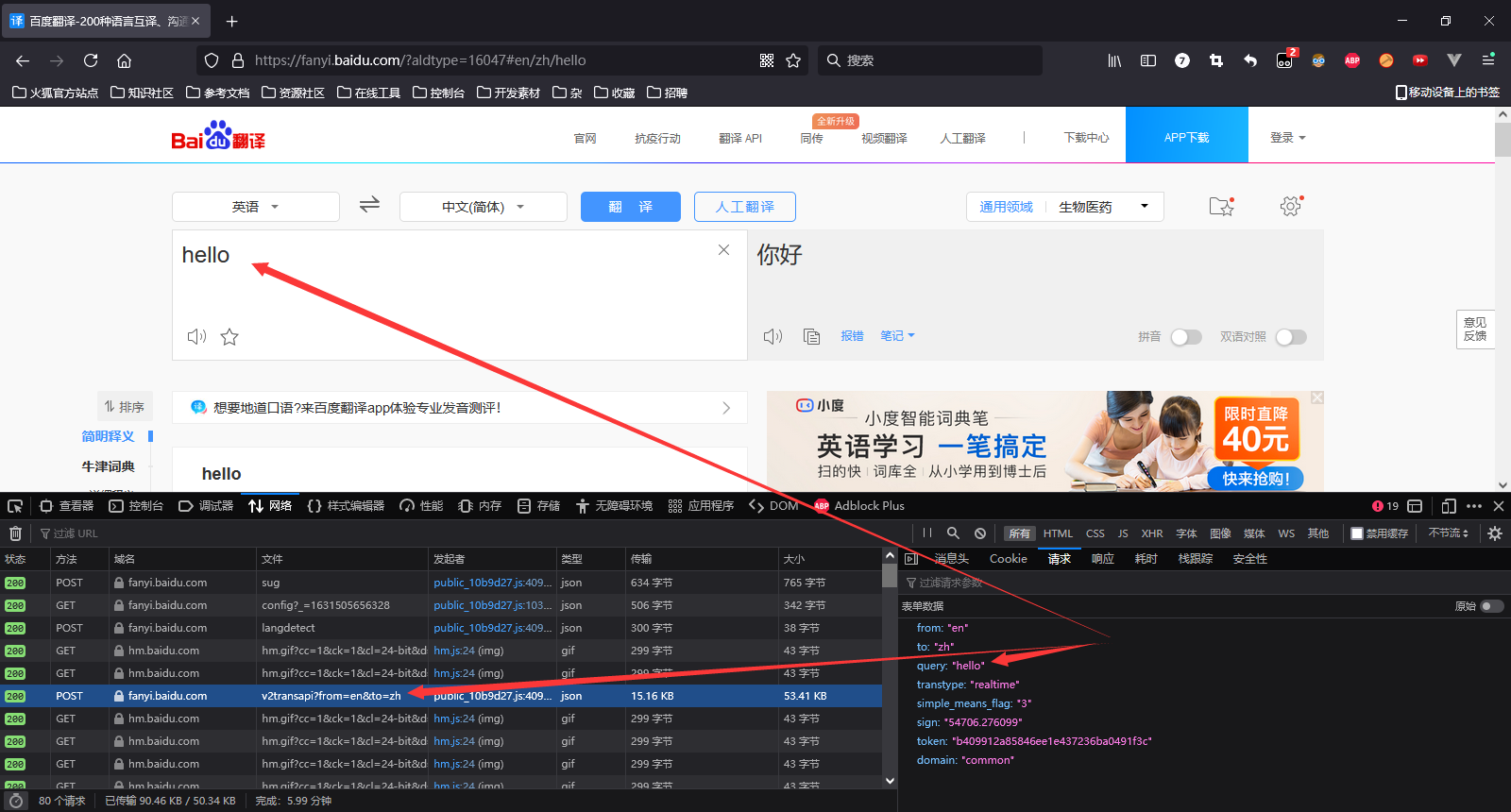Open network settings gear in devtools

(x=1495, y=533)
